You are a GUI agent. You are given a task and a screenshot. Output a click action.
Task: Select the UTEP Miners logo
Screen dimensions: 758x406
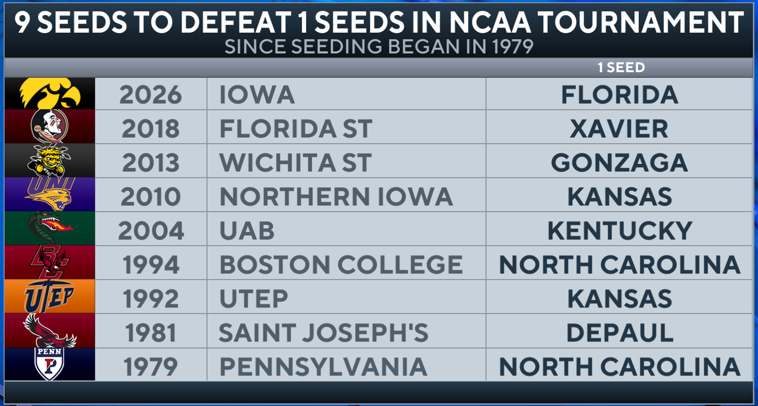point(53,298)
